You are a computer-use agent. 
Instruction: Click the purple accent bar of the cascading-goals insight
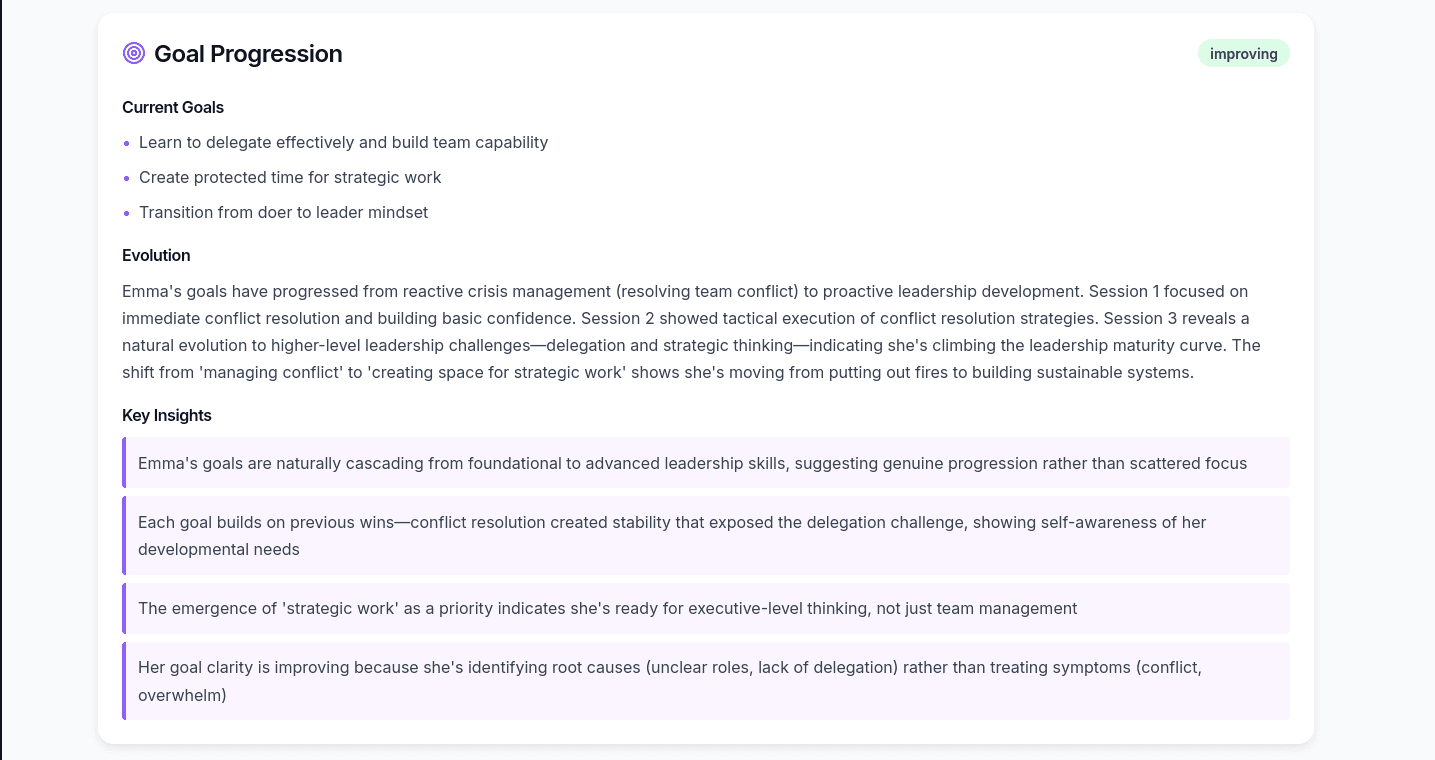coord(124,463)
